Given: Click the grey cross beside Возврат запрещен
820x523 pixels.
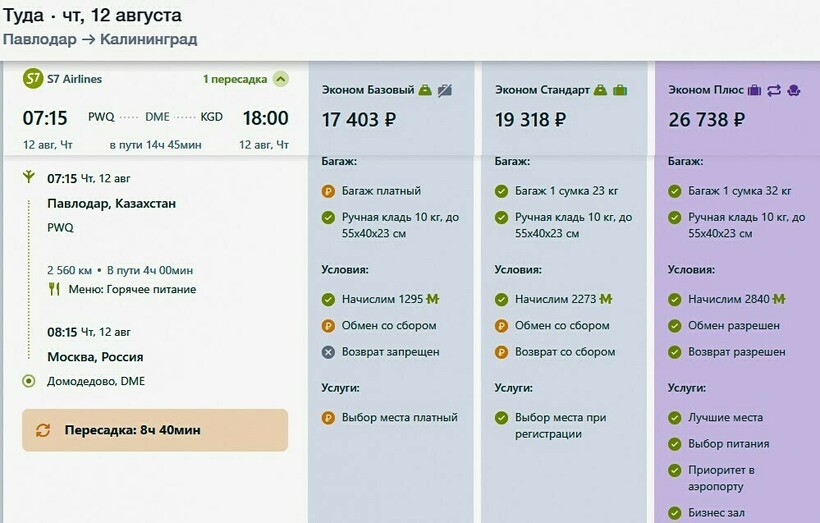Looking at the screenshot, I should [x=328, y=352].
